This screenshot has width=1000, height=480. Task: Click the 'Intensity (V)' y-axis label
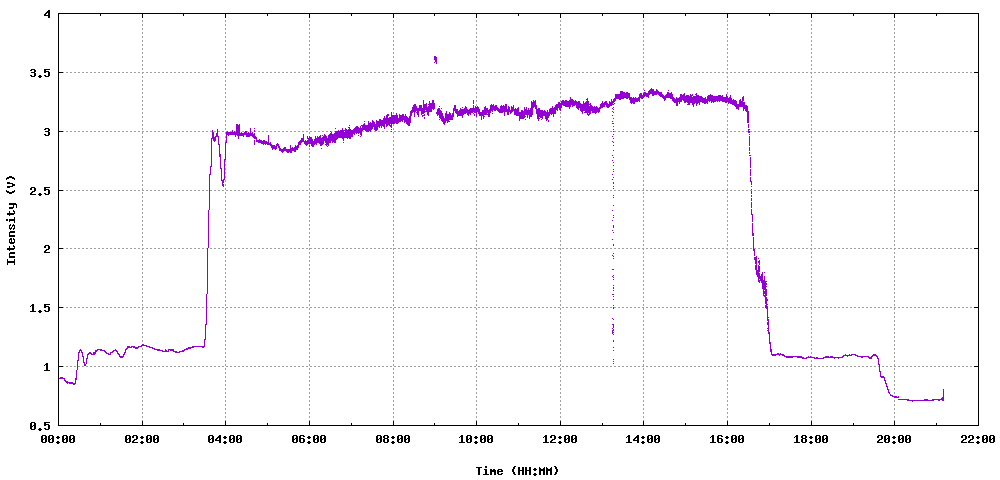pyautogui.click(x=11, y=220)
